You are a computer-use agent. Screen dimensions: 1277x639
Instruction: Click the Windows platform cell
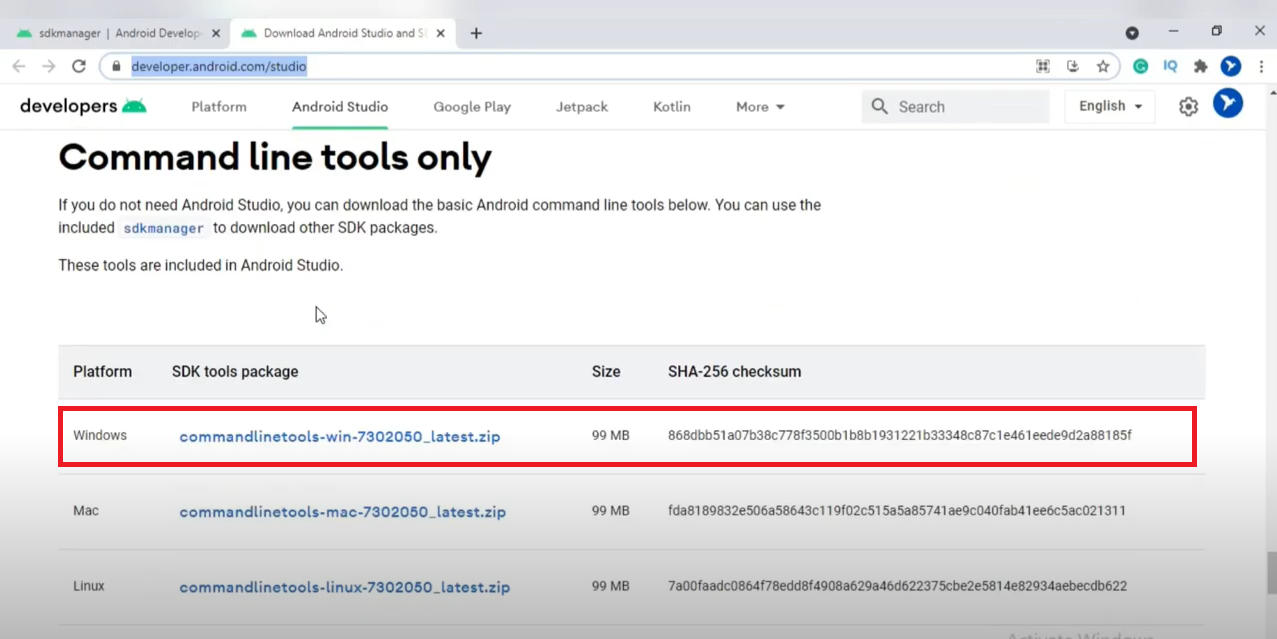click(x=100, y=435)
